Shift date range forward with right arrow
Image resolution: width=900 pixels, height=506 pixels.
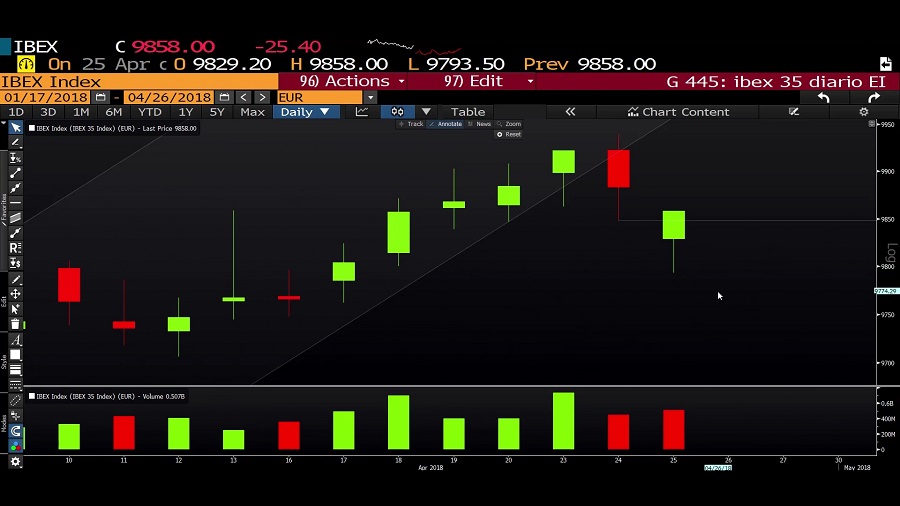click(x=262, y=97)
